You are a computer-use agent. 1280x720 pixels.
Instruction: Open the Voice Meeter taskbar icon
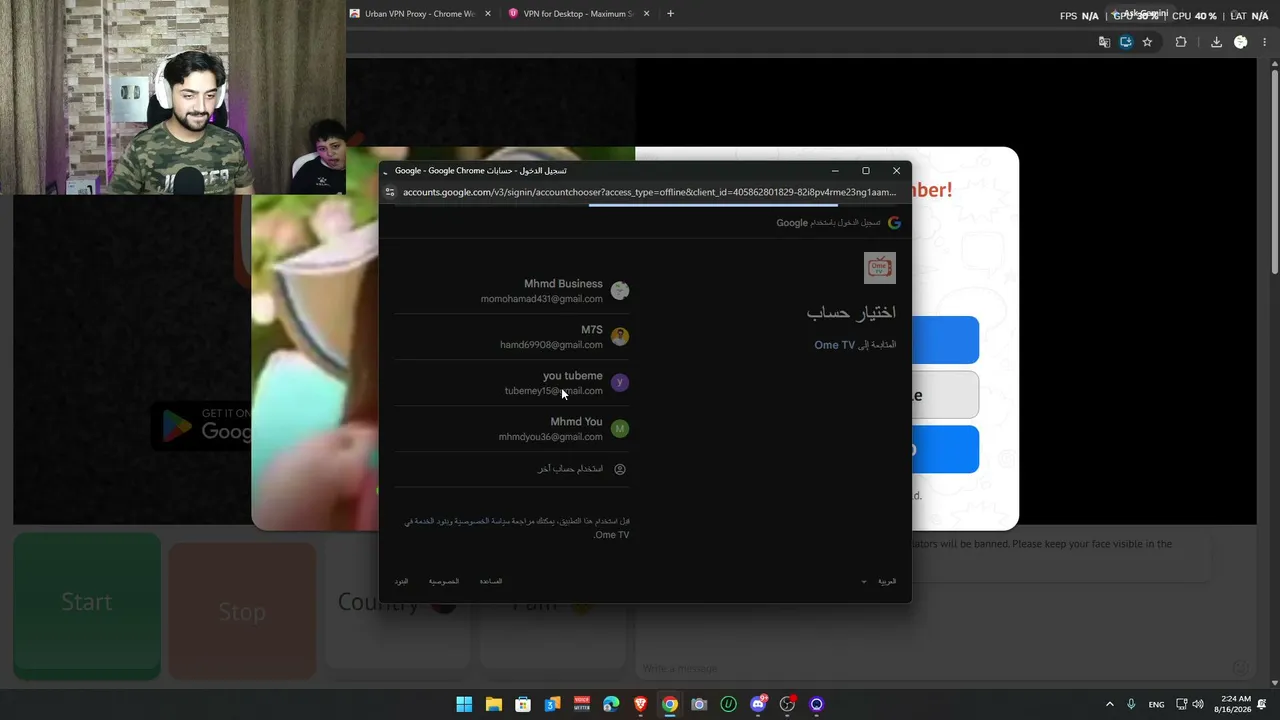582,704
